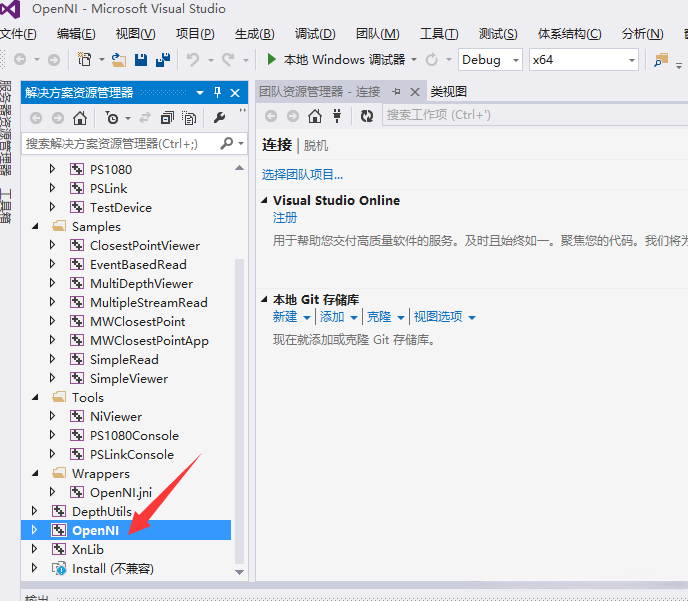Screen dimensions: 688x601
Task: Open the 服务器资源管理器 side tab
Action: [x=5, y=128]
